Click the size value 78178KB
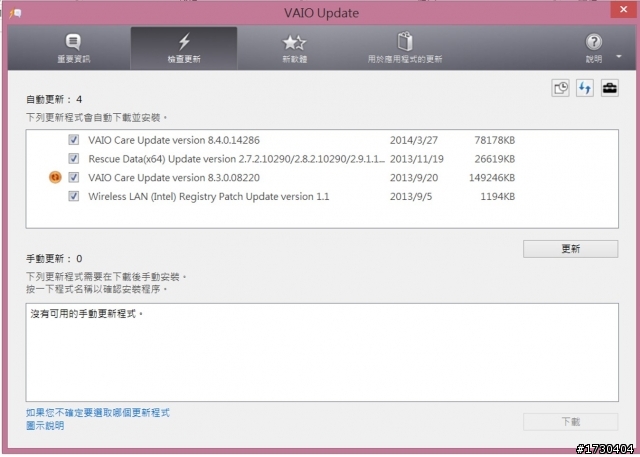 [x=495, y=140]
